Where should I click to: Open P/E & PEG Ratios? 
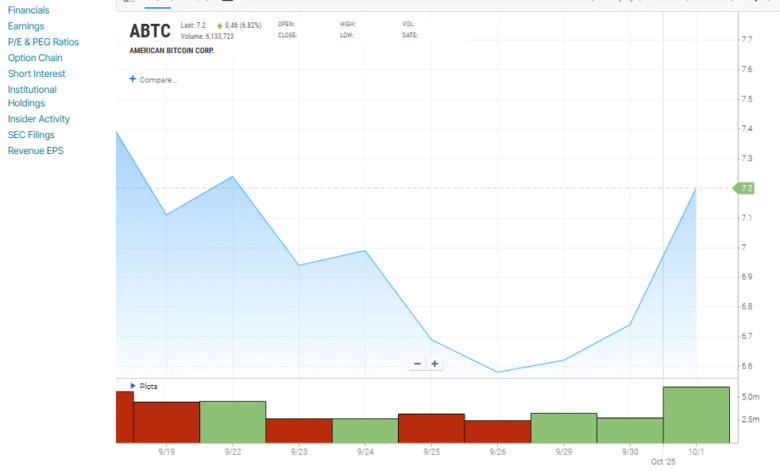tap(43, 42)
